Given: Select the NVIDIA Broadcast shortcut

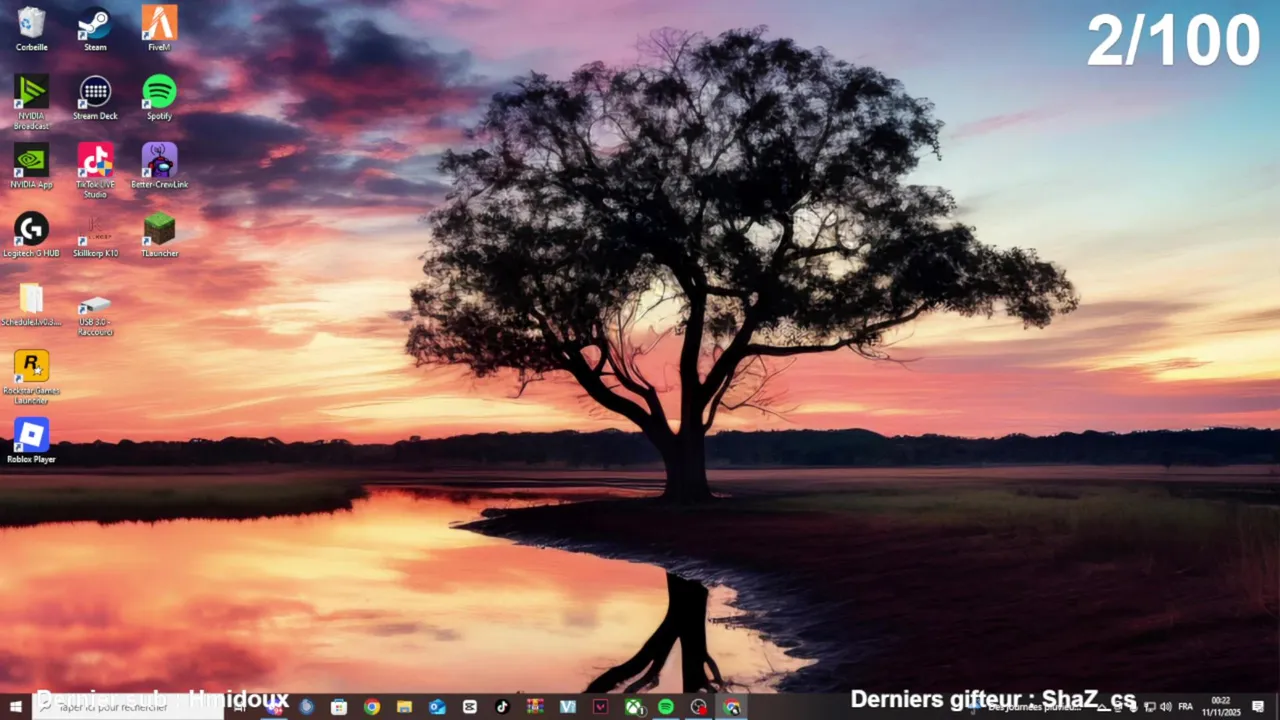Looking at the screenshot, I should point(31,102).
